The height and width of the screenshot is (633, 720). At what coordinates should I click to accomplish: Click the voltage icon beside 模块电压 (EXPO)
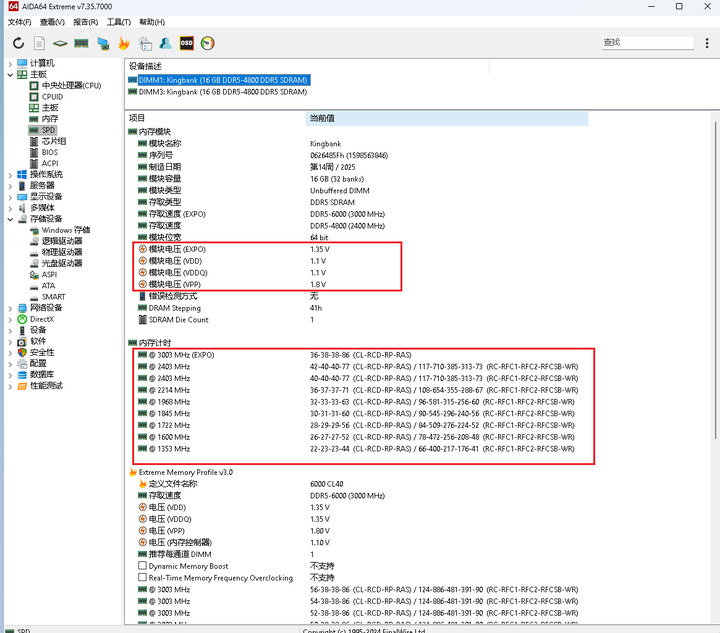[143, 249]
